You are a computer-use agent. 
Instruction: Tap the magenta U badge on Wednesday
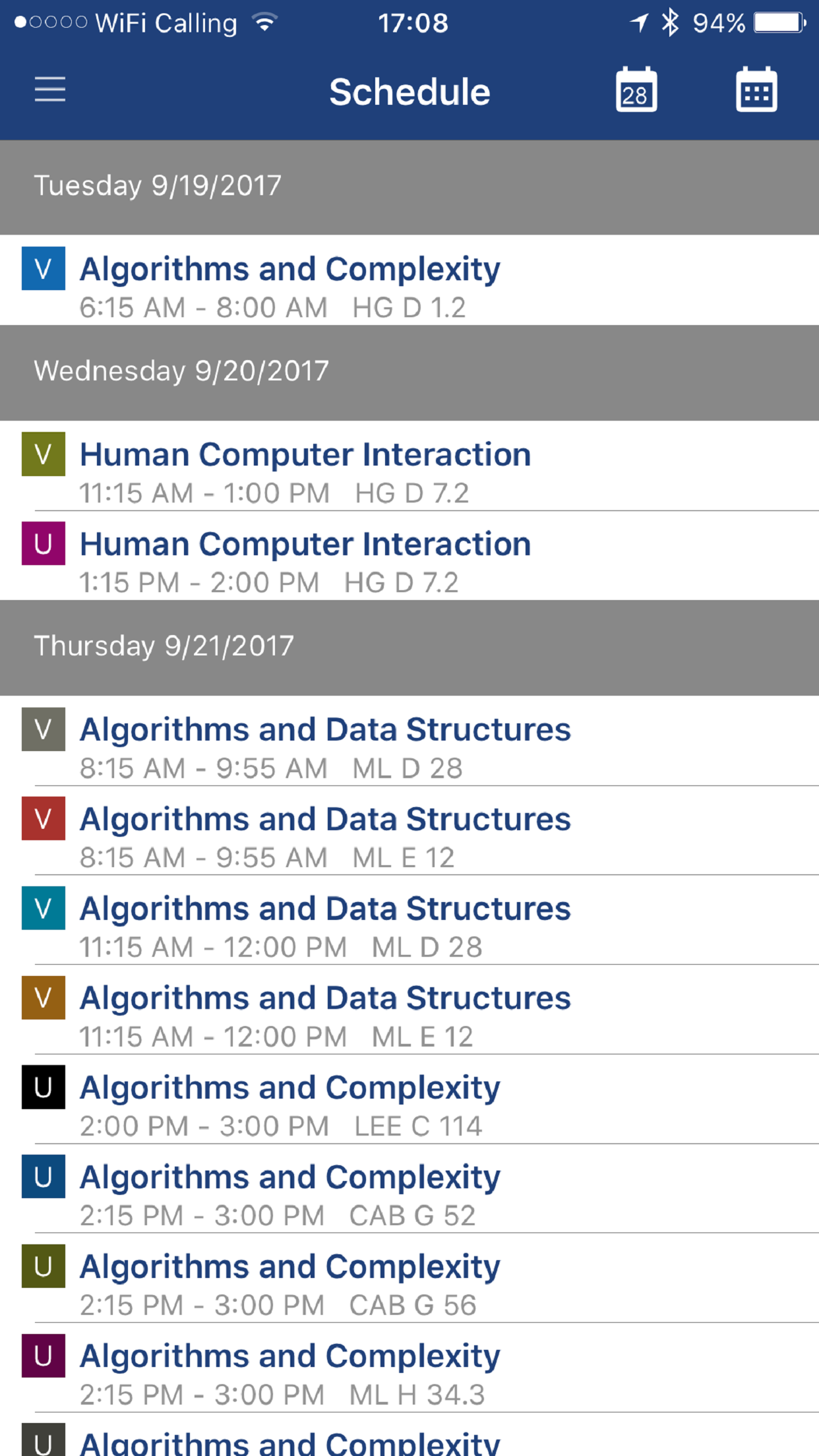pyautogui.click(x=44, y=543)
